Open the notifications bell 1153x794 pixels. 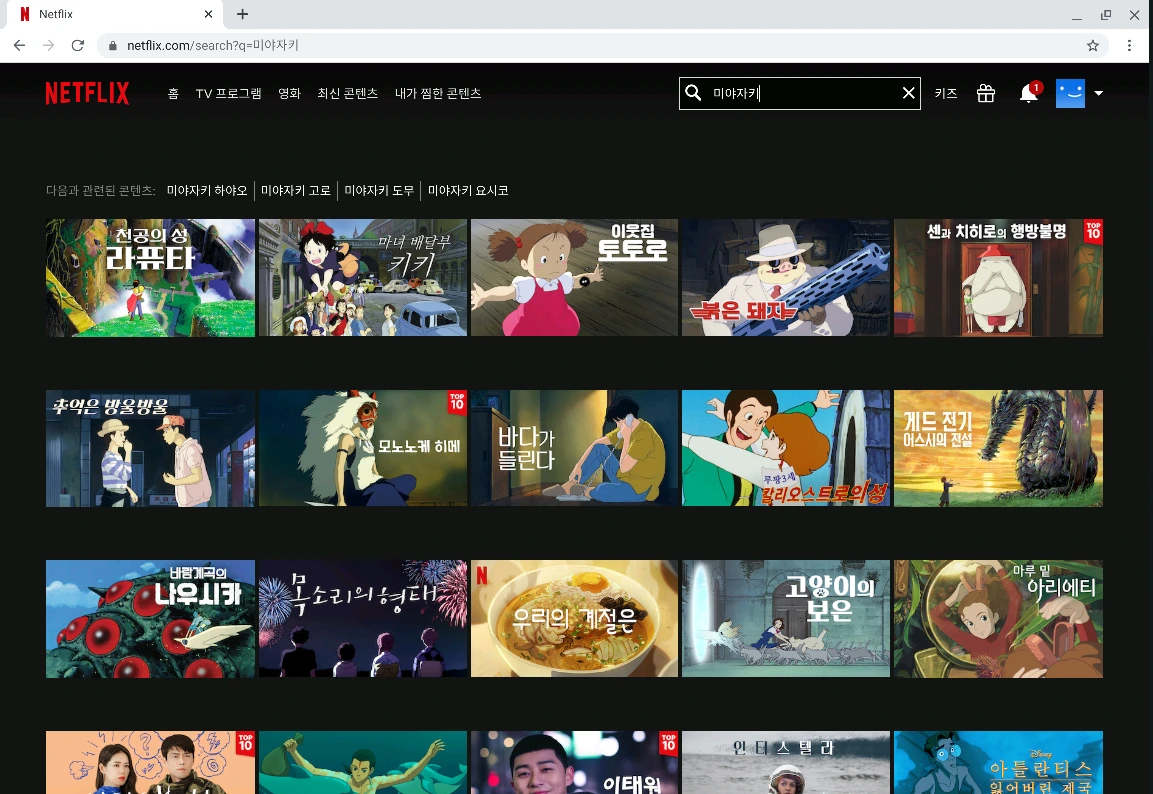(1029, 93)
